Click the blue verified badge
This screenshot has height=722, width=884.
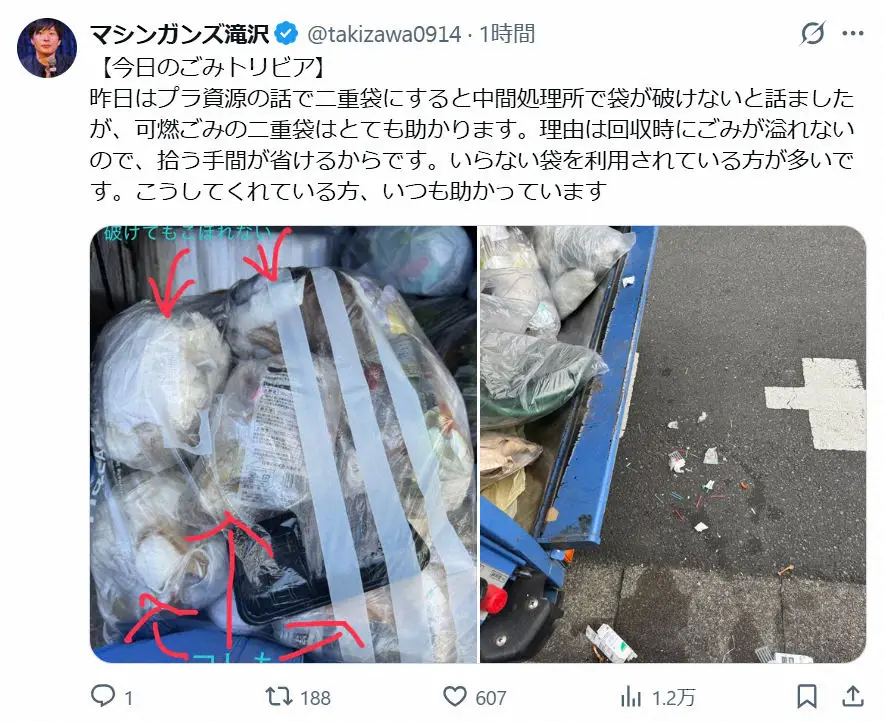point(286,34)
